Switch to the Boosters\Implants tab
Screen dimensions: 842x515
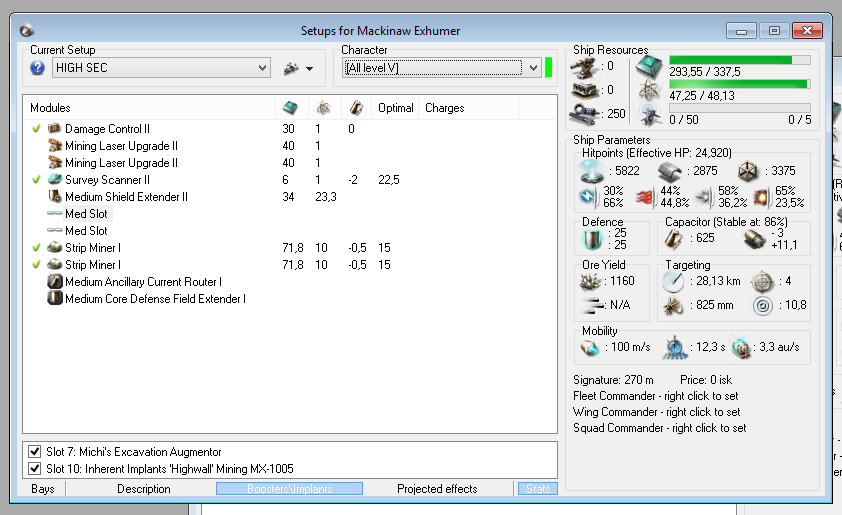pos(289,489)
